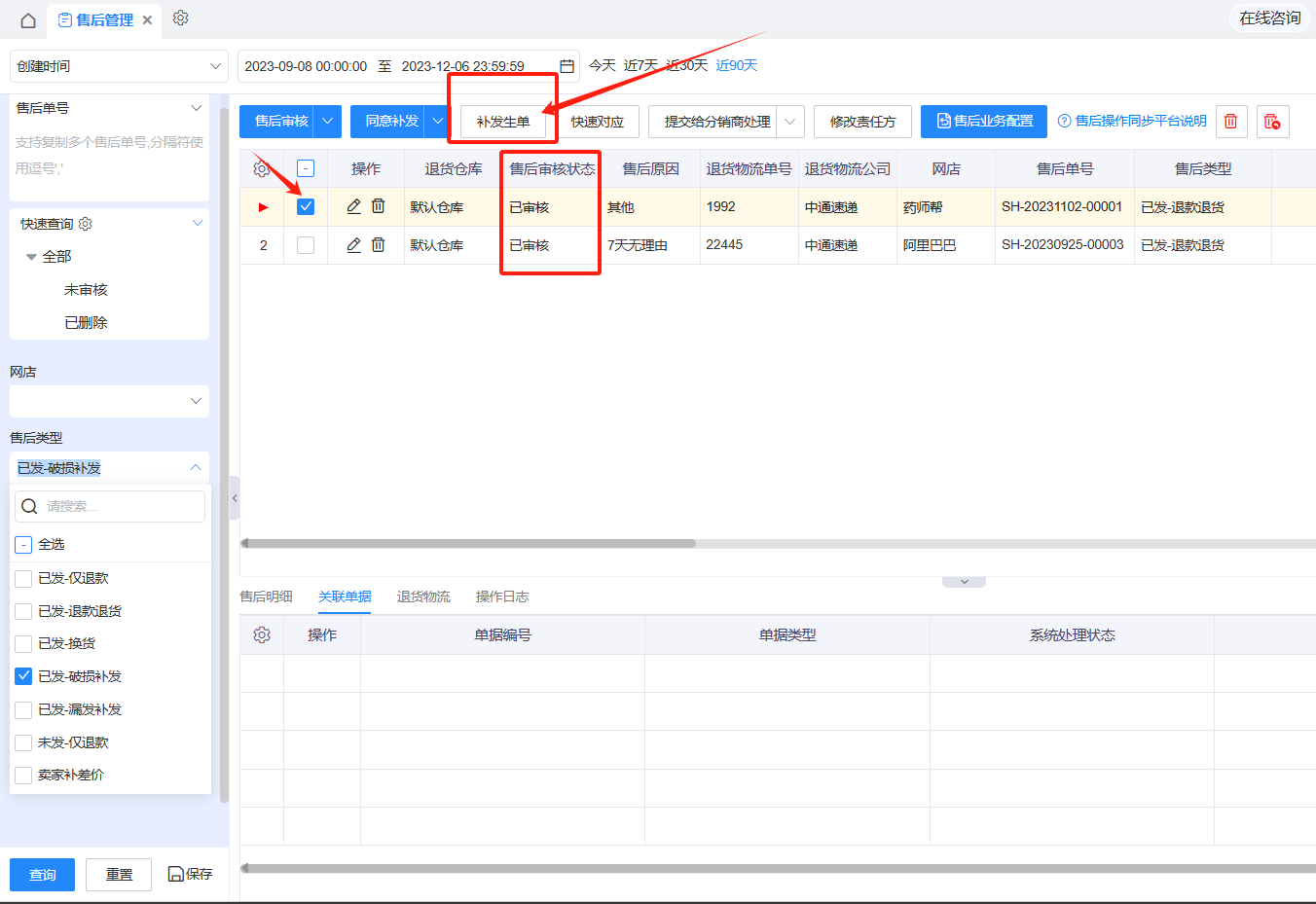Open the 售后审核 button dropdown arrow

coord(328,121)
